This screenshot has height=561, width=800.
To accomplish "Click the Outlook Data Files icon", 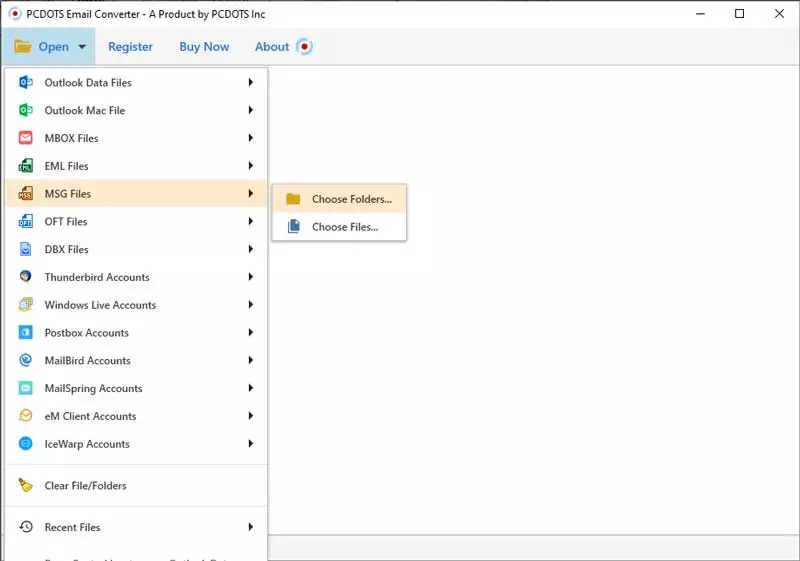I will [x=26, y=82].
